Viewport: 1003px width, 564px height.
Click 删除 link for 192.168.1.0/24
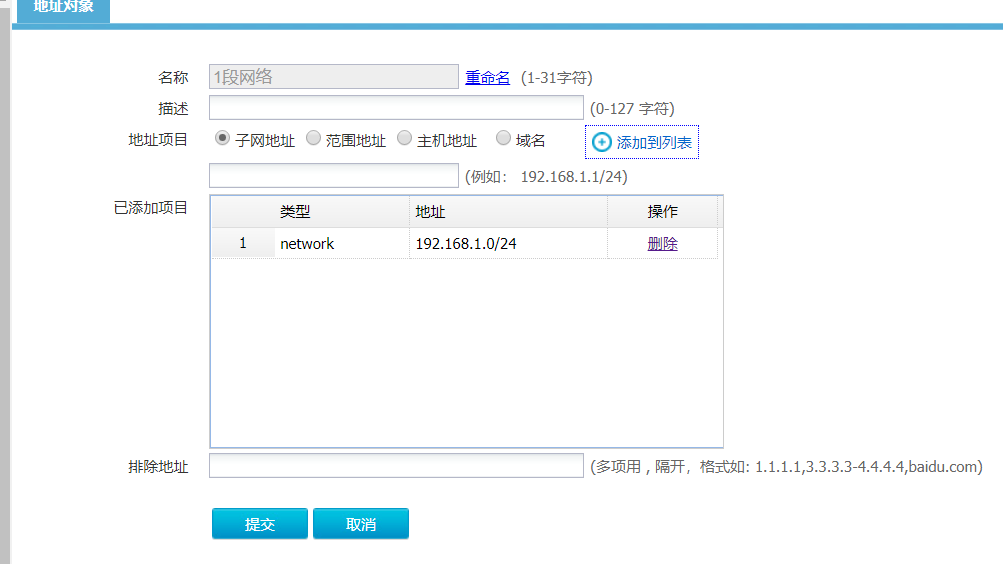pos(662,244)
